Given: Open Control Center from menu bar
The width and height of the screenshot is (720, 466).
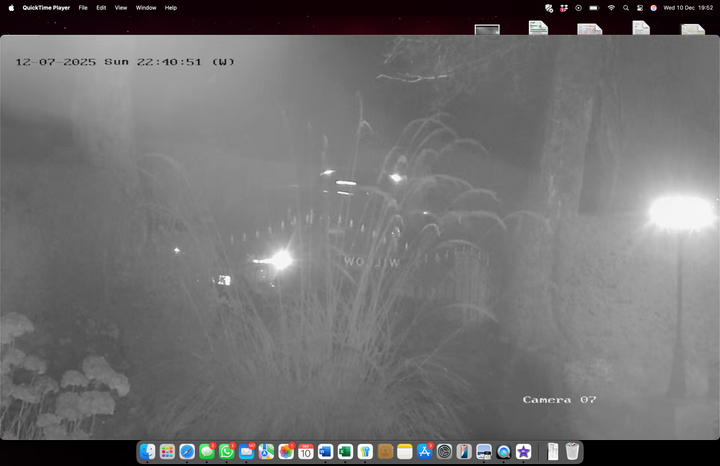Looking at the screenshot, I should tap(640, 7).
